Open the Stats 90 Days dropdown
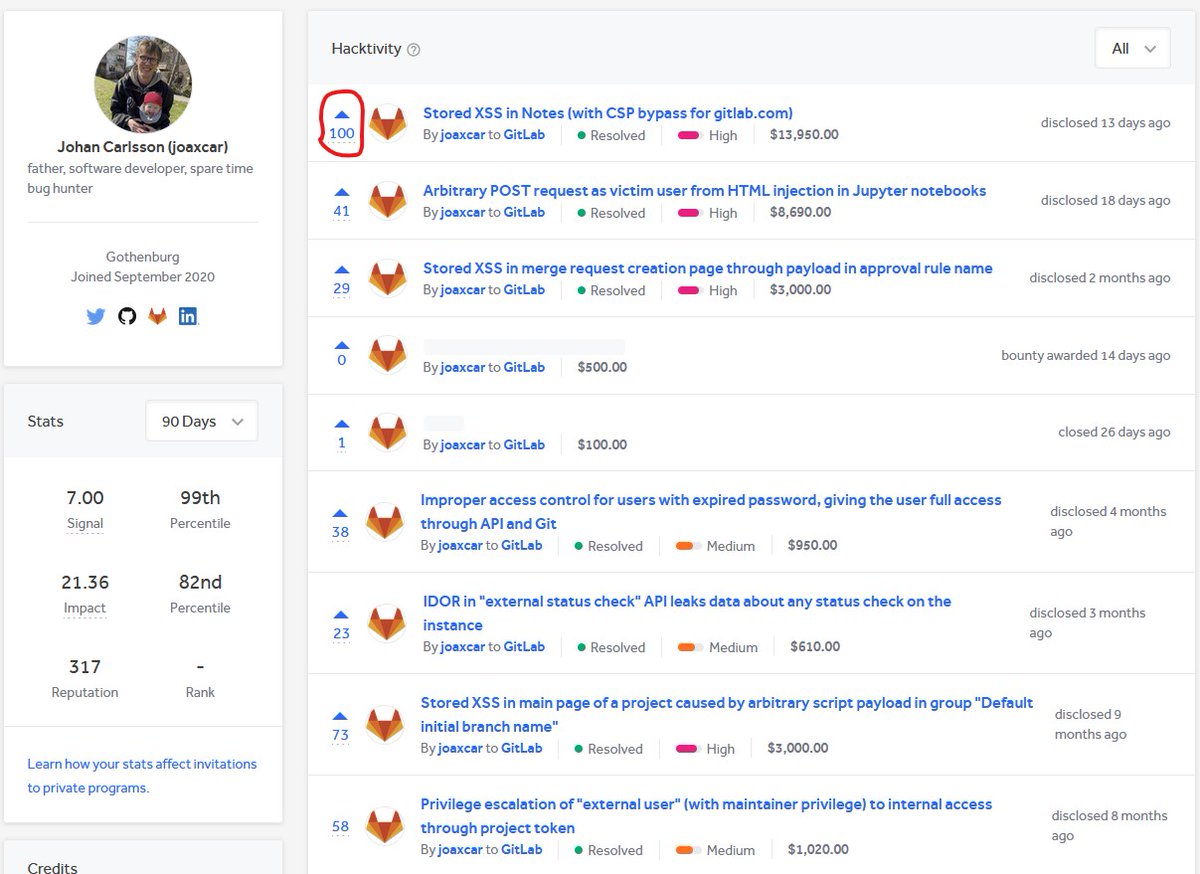 coord(202,421)
